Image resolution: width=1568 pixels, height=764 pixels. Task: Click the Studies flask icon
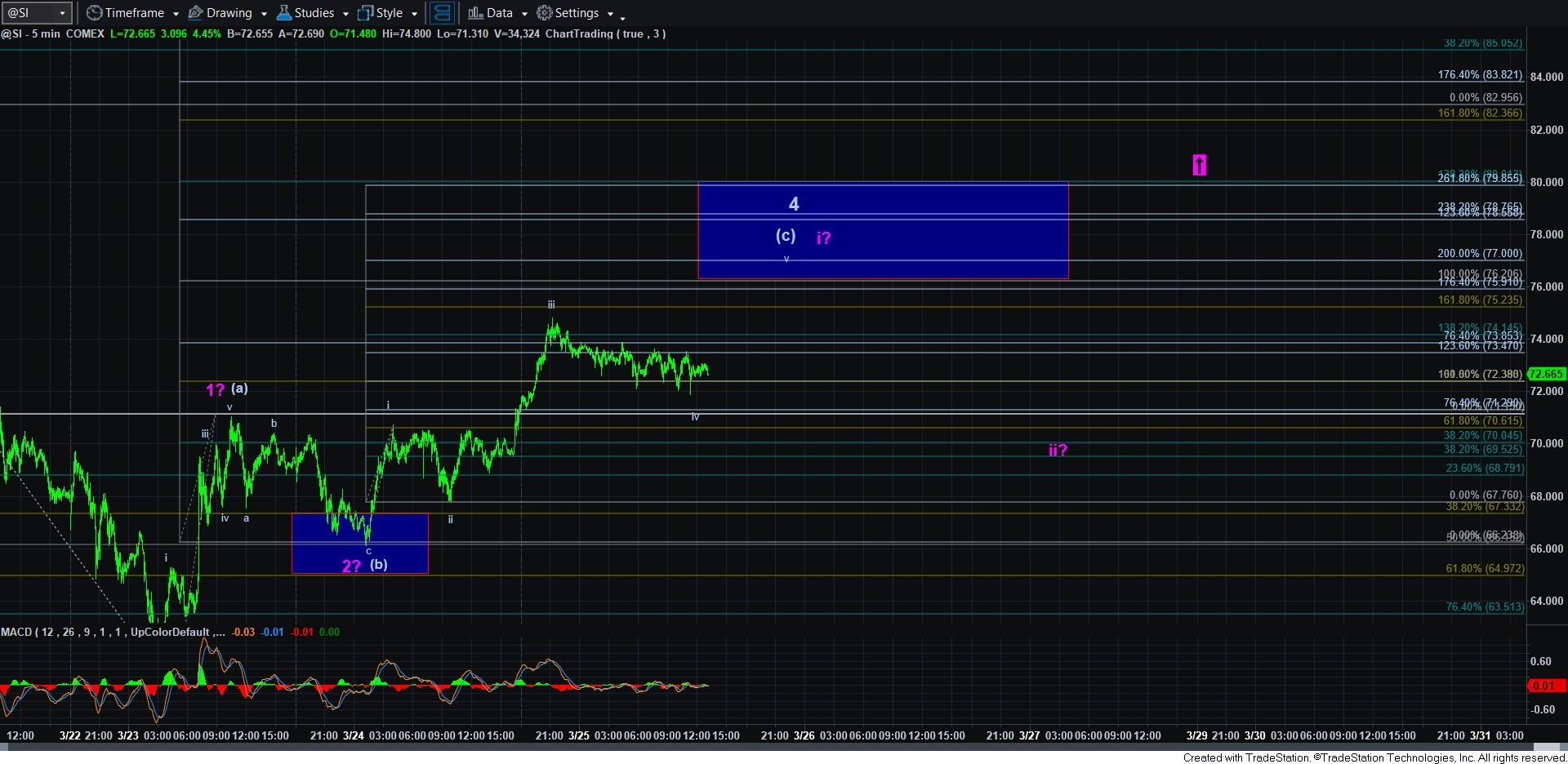(284, 13)
